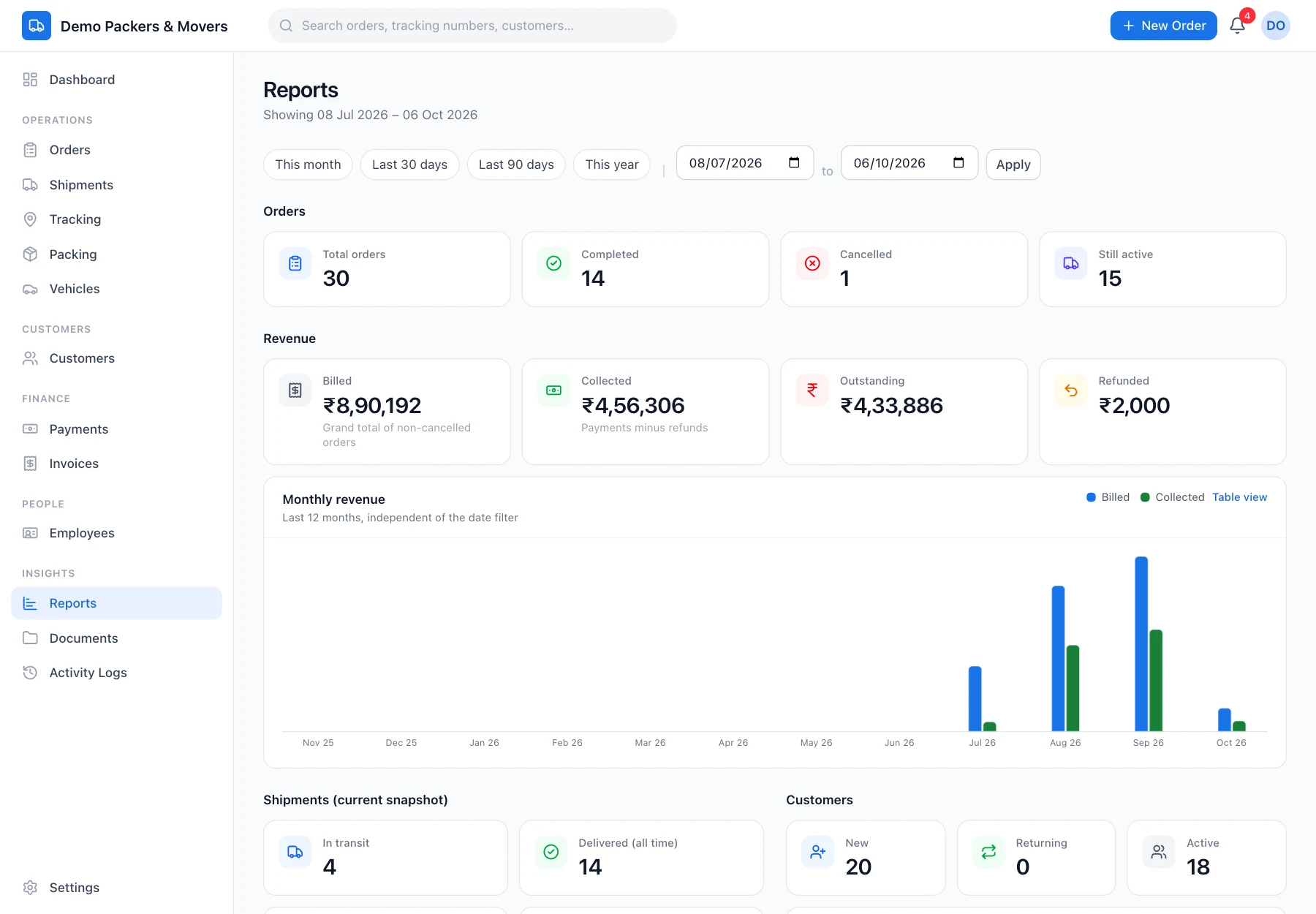Screen dimensions: 1316x914
Task: Switch the chart to Table view
Action: pos(1239,497)
